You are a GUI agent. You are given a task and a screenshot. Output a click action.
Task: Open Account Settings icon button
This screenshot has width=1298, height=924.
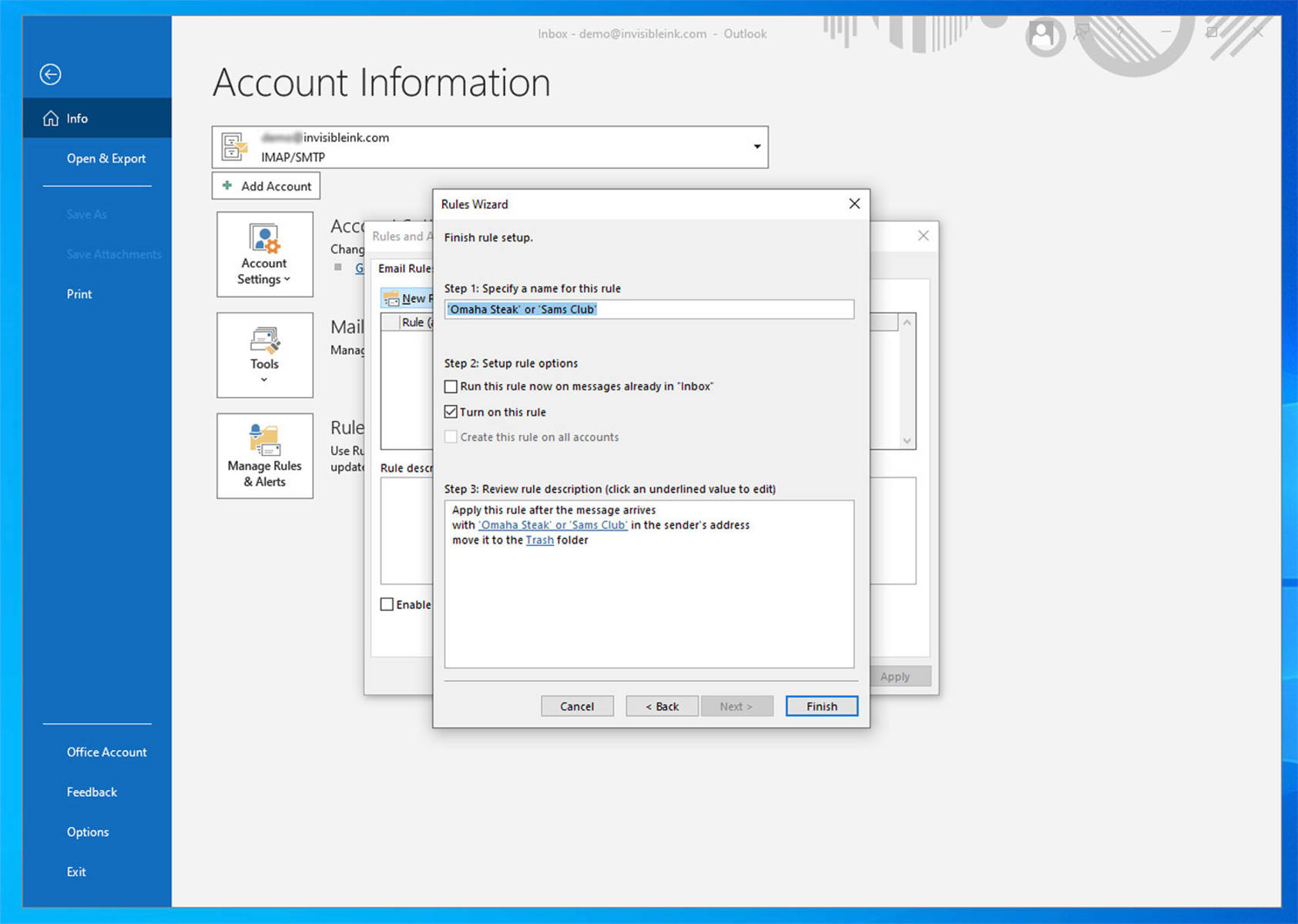tap(265, 254)
